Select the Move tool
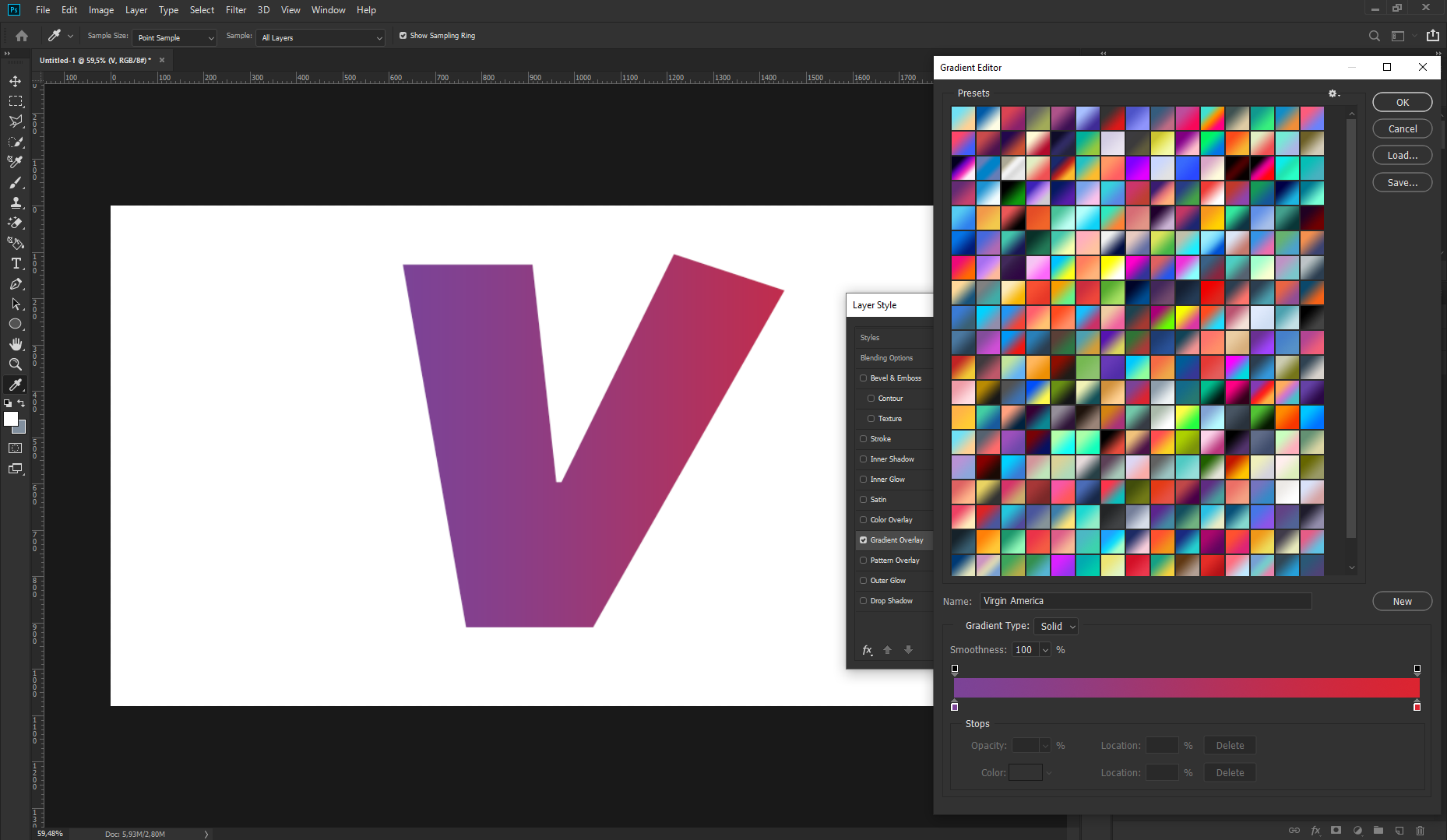 pyautogui.click(x=16, y=81)
